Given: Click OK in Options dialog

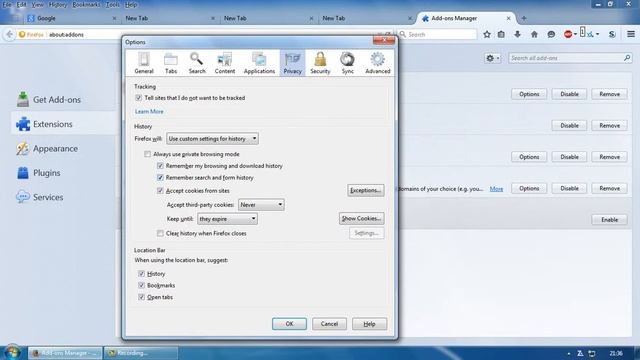Looking at the screenshot, I should (x=289, y=324).
